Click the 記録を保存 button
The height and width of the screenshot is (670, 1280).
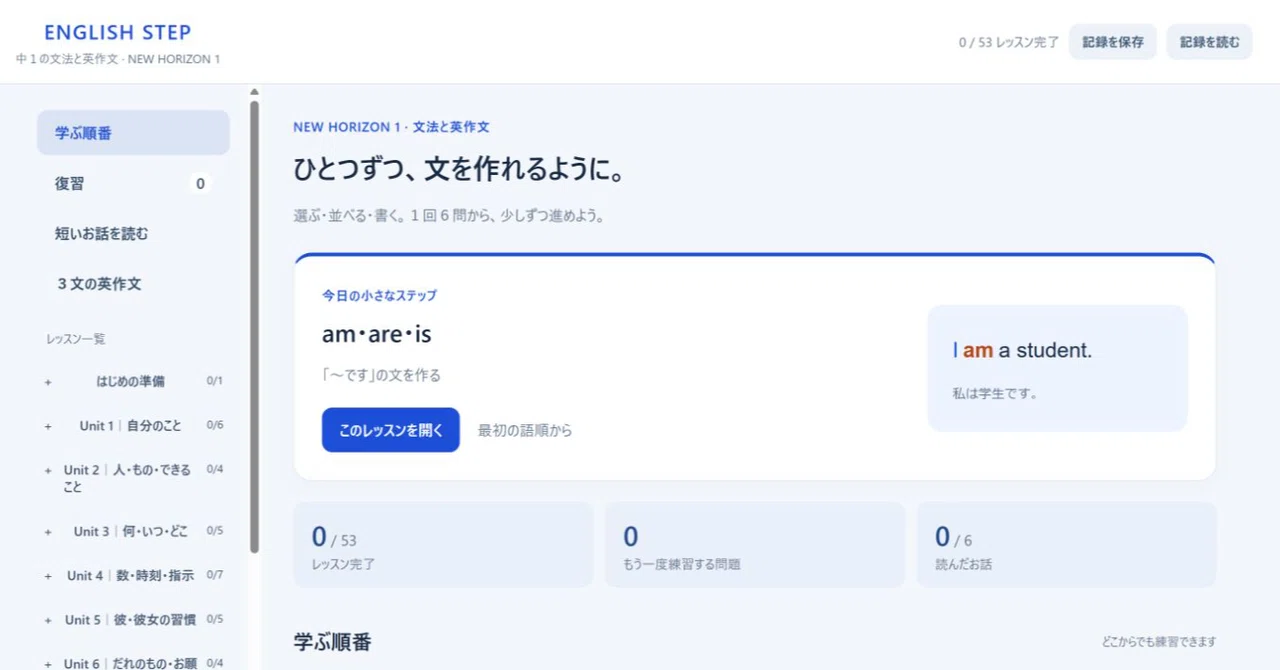click(x=1112, y=42)
